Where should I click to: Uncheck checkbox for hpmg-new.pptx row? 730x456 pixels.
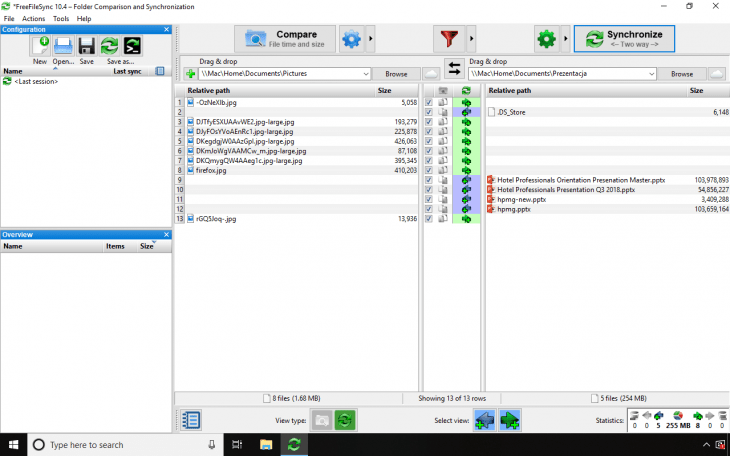click(429, 199)
